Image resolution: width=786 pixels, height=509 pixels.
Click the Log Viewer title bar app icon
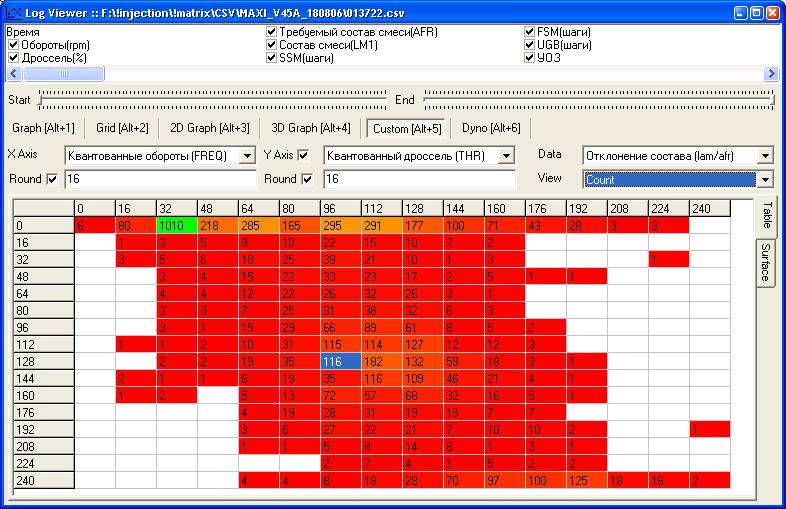click(x=12, y=13)
